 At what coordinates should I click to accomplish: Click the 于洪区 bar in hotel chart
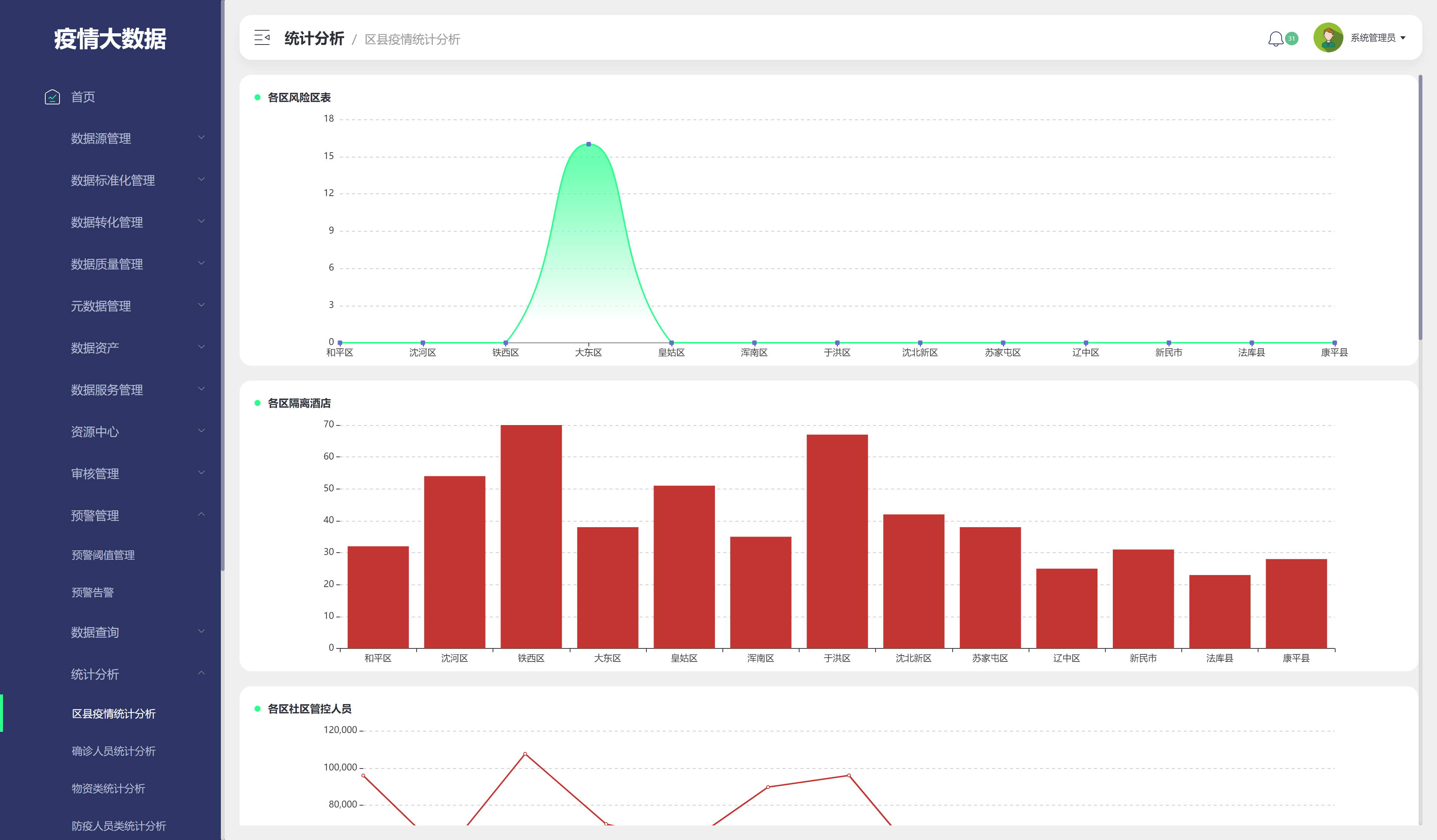tap(837, 541)
